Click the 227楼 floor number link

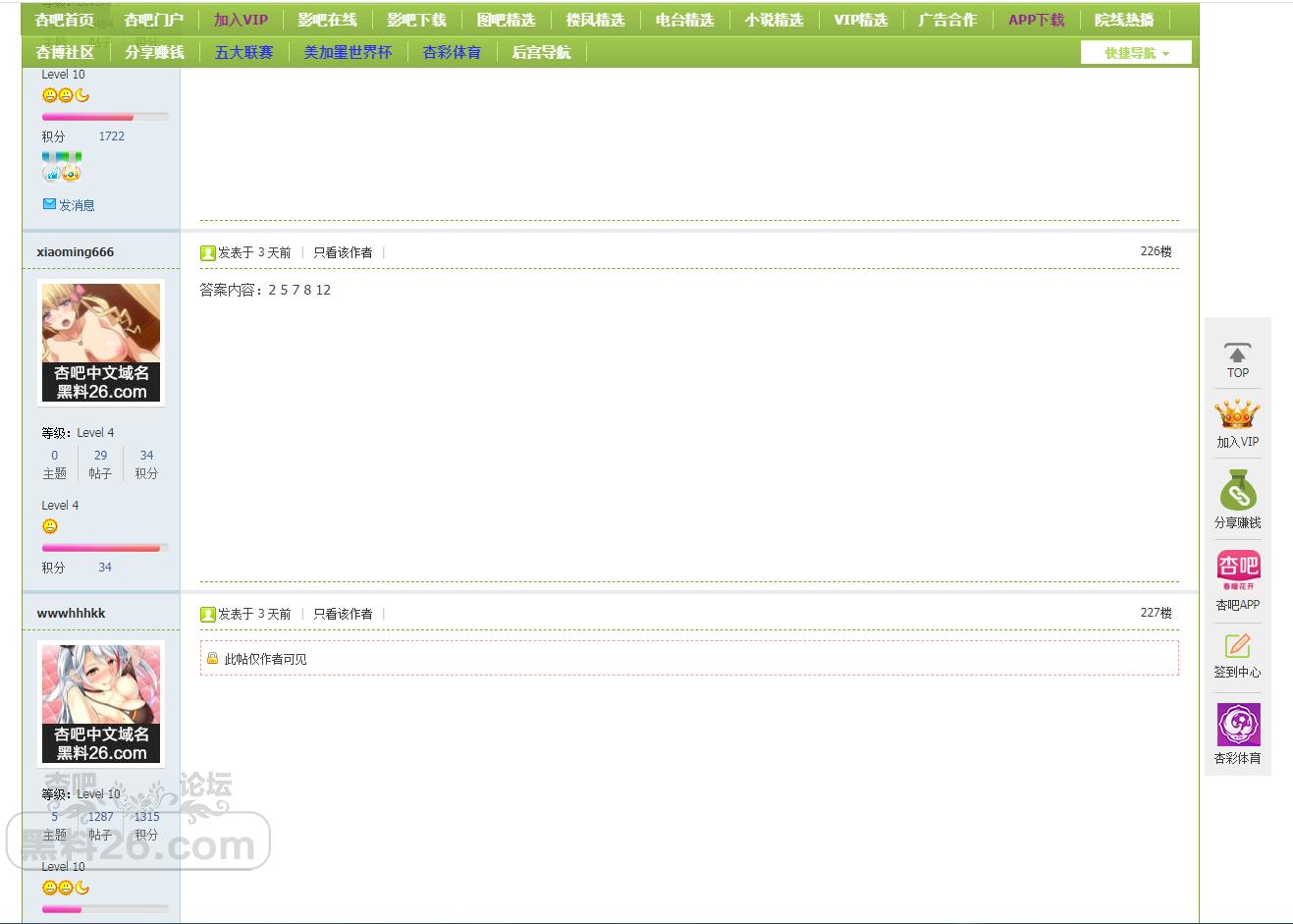pos(1156,613)
